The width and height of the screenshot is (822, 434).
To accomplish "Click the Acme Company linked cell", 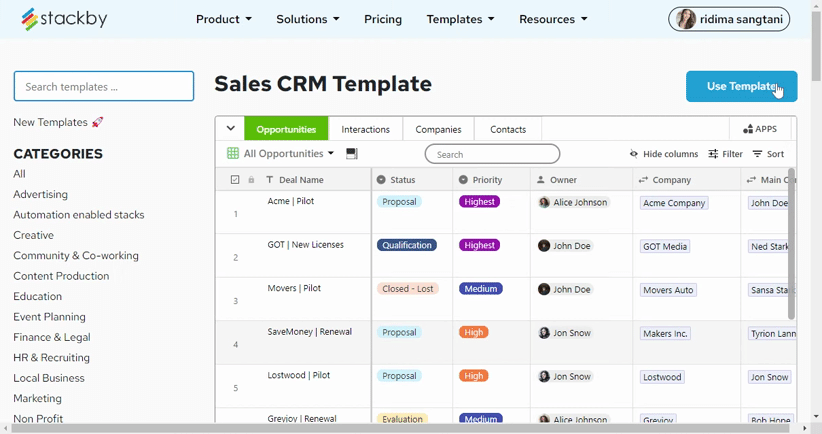I will (x=674, y=203).
